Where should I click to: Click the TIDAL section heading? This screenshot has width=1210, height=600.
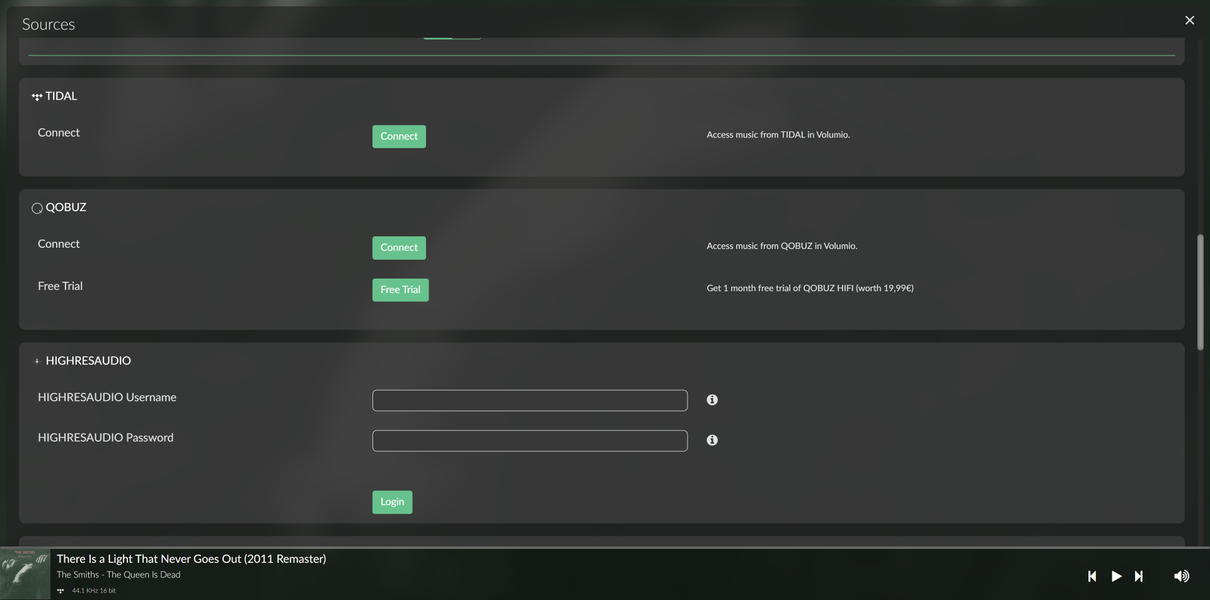(x=61, y=96)
